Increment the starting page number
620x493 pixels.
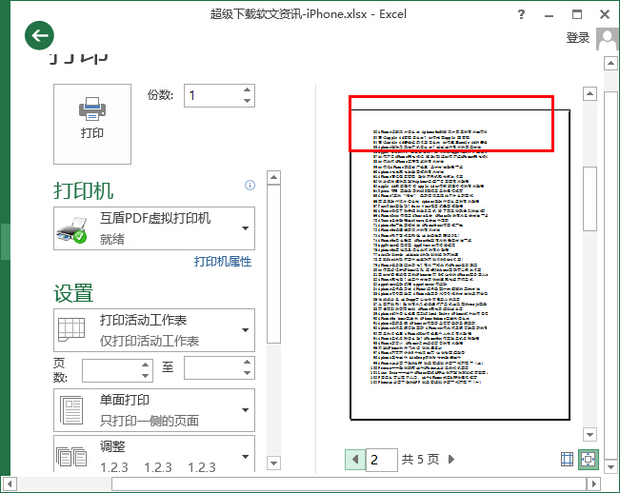(x=145, y=365)
